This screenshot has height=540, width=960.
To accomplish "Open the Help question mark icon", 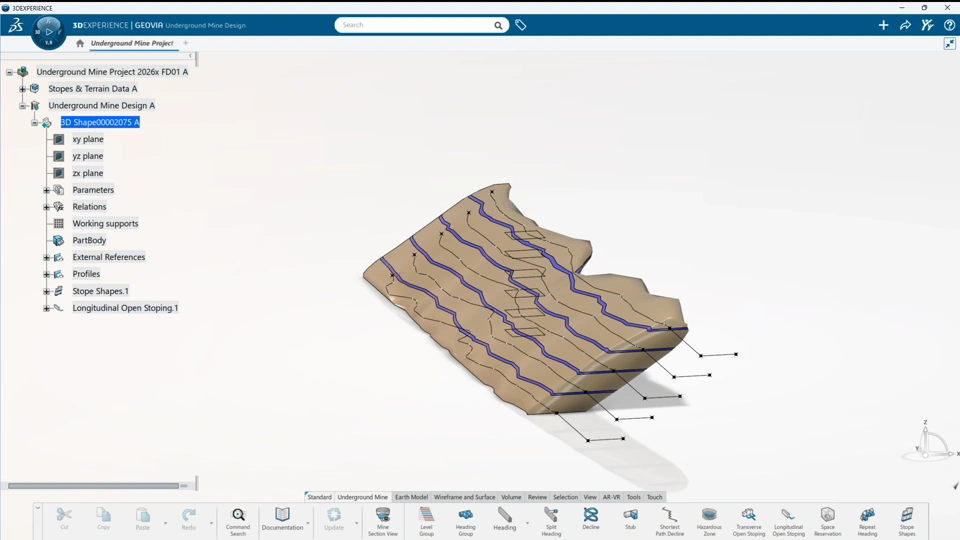I will 949,25.
